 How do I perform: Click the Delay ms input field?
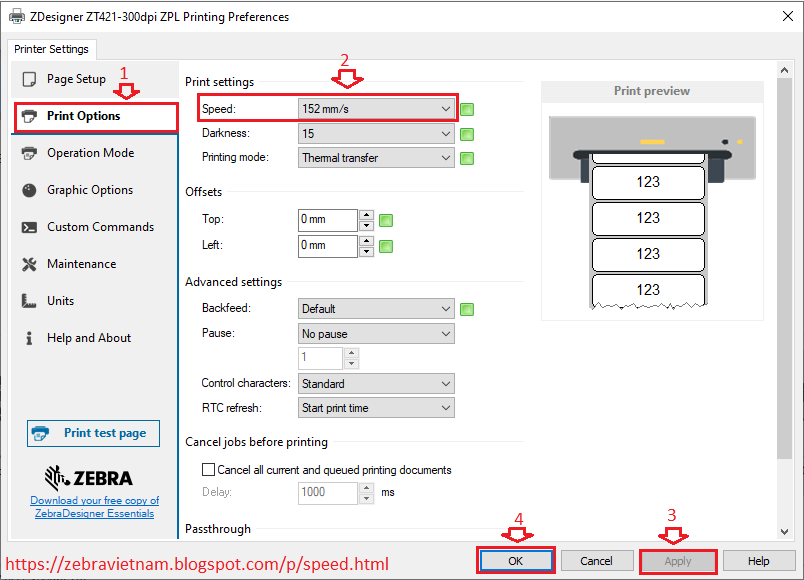click(328, 492)
